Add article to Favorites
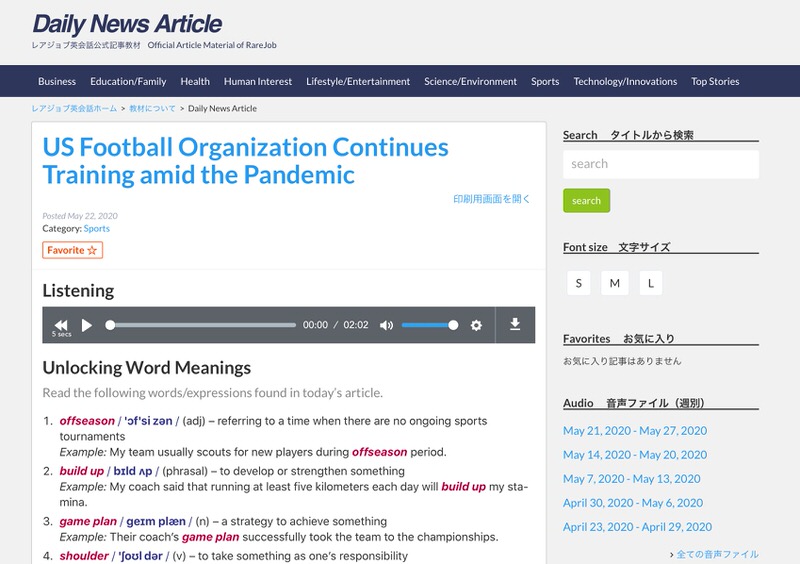Screen dimensions: 800x564 click(72, 250)
